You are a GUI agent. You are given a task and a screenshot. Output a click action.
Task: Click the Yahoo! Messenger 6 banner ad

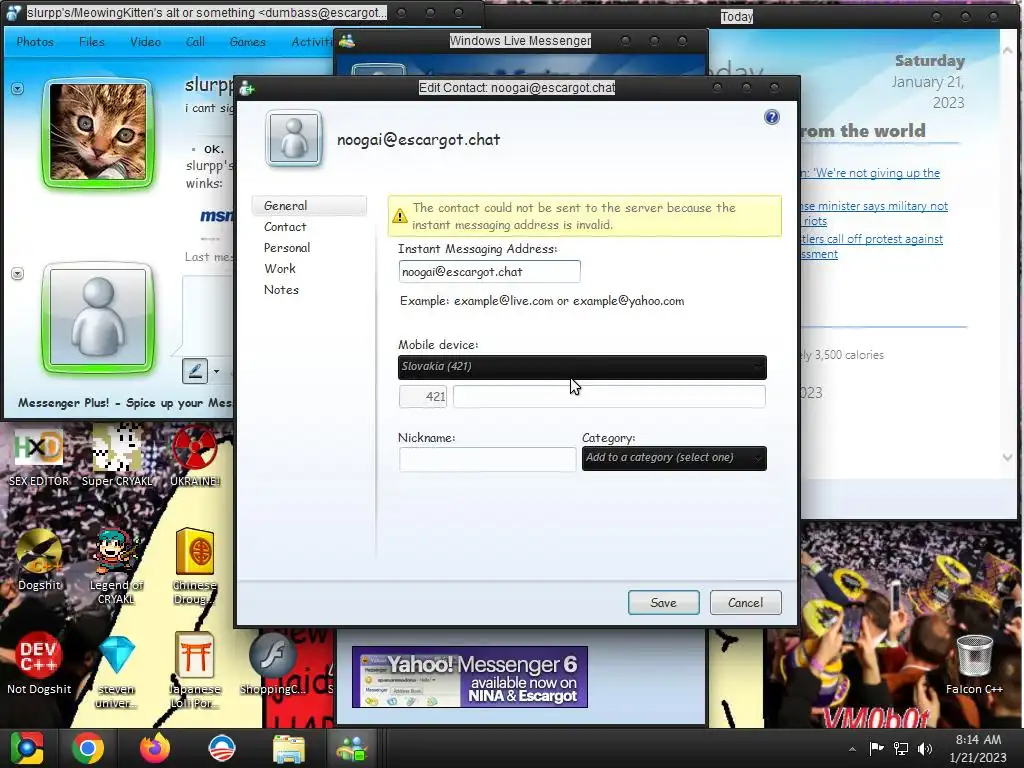pos(470,677)
